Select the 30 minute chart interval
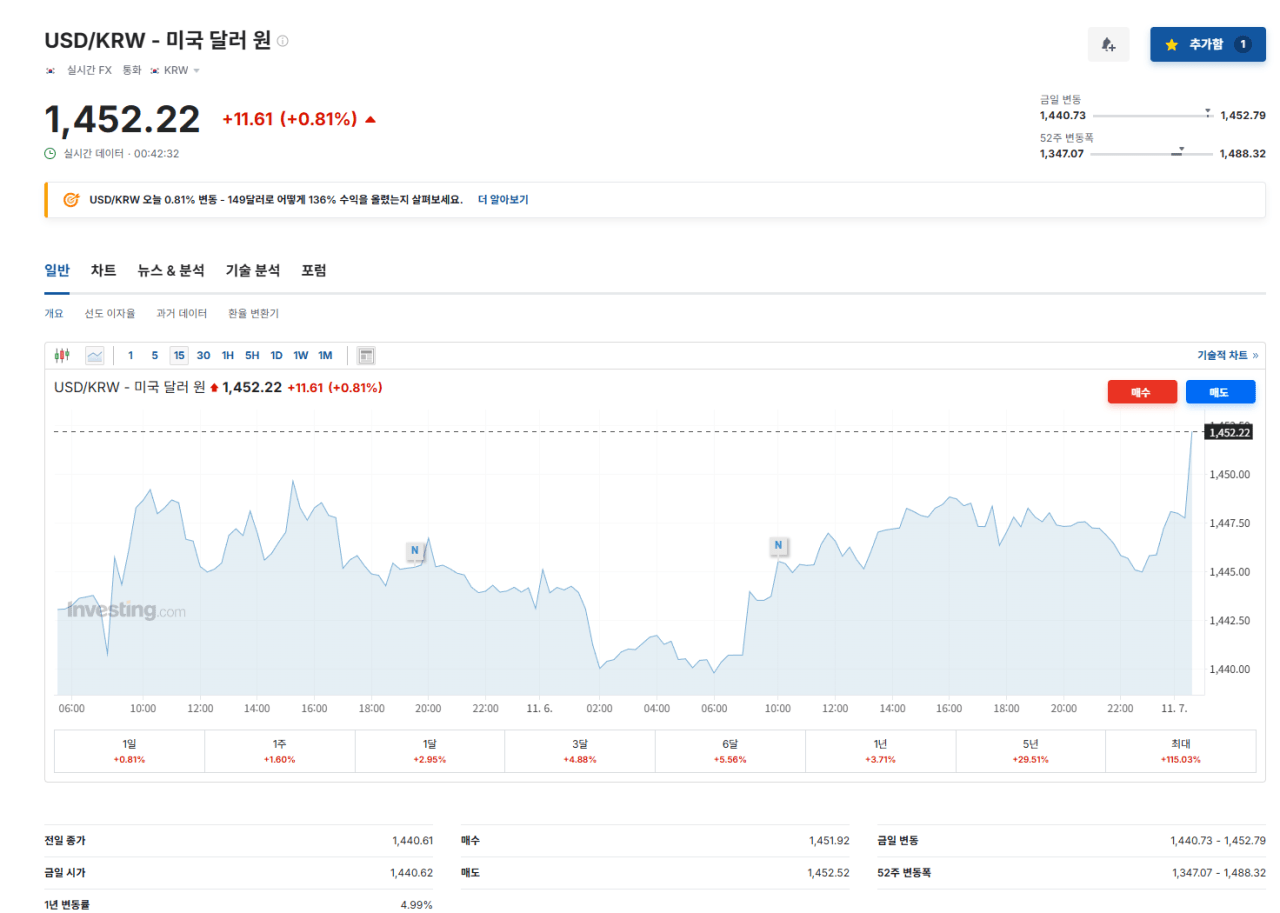 pyautogui.click(x=203, y=355)
